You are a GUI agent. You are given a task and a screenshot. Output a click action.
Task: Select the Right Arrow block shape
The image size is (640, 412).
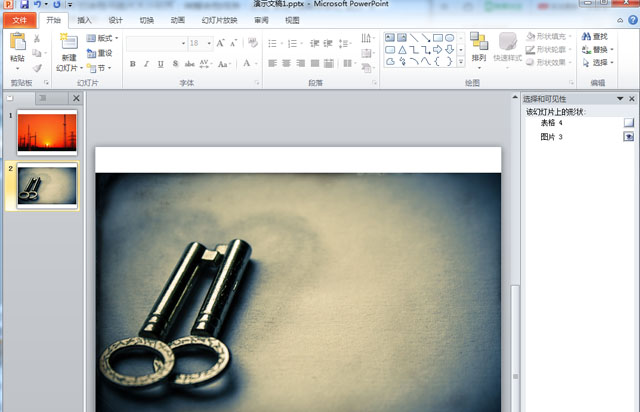[438, 50]
